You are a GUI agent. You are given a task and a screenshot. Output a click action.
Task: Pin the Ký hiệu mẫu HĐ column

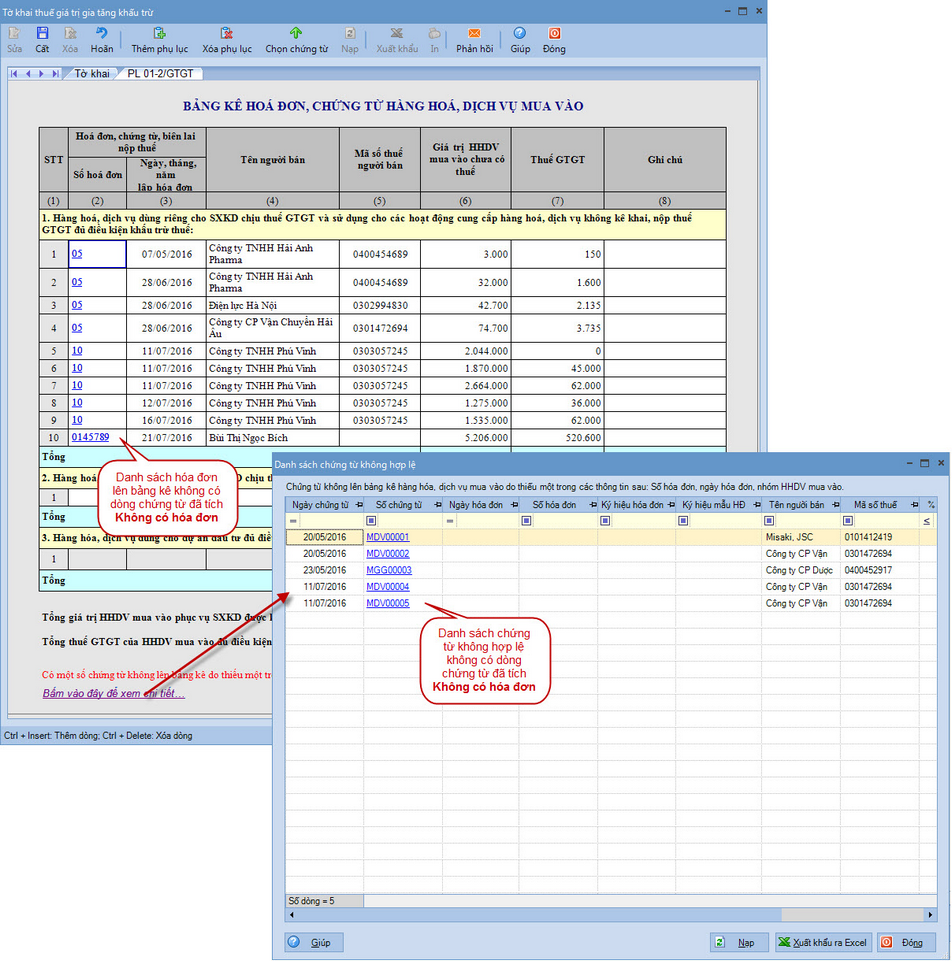(757, 505)
